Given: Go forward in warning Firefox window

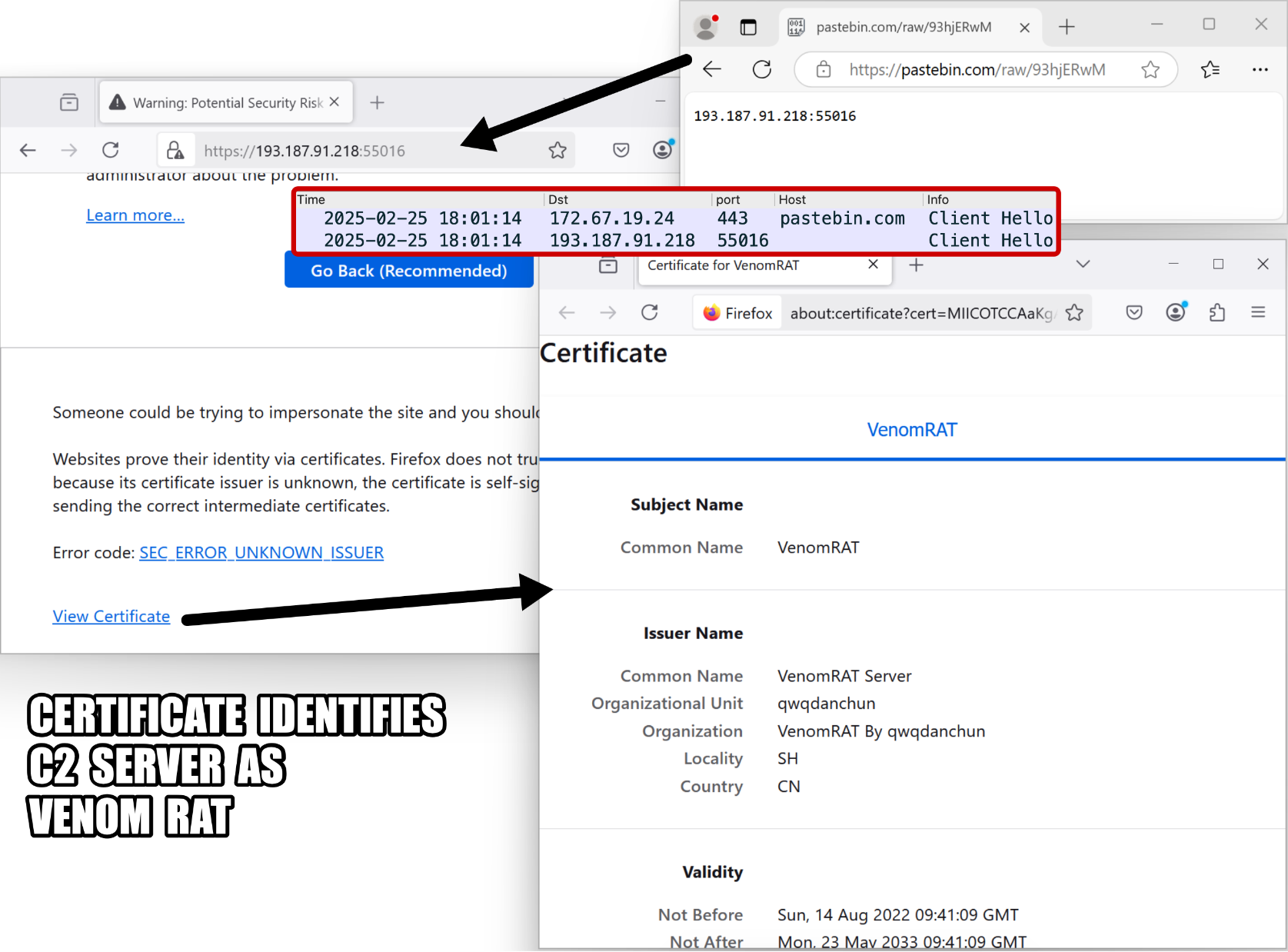Looking at the screenshot, I should point(69,151).
